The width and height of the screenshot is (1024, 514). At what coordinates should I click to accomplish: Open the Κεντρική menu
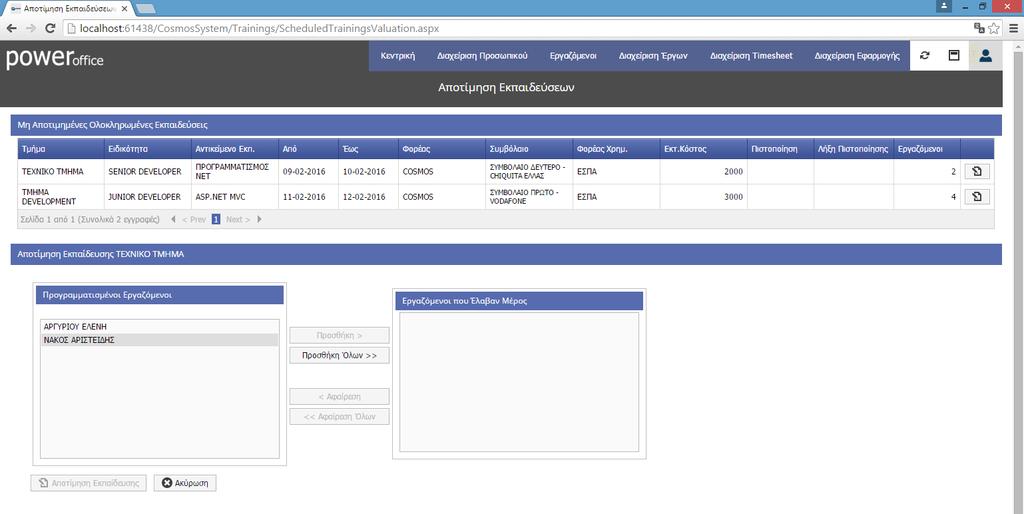[398, 56]
